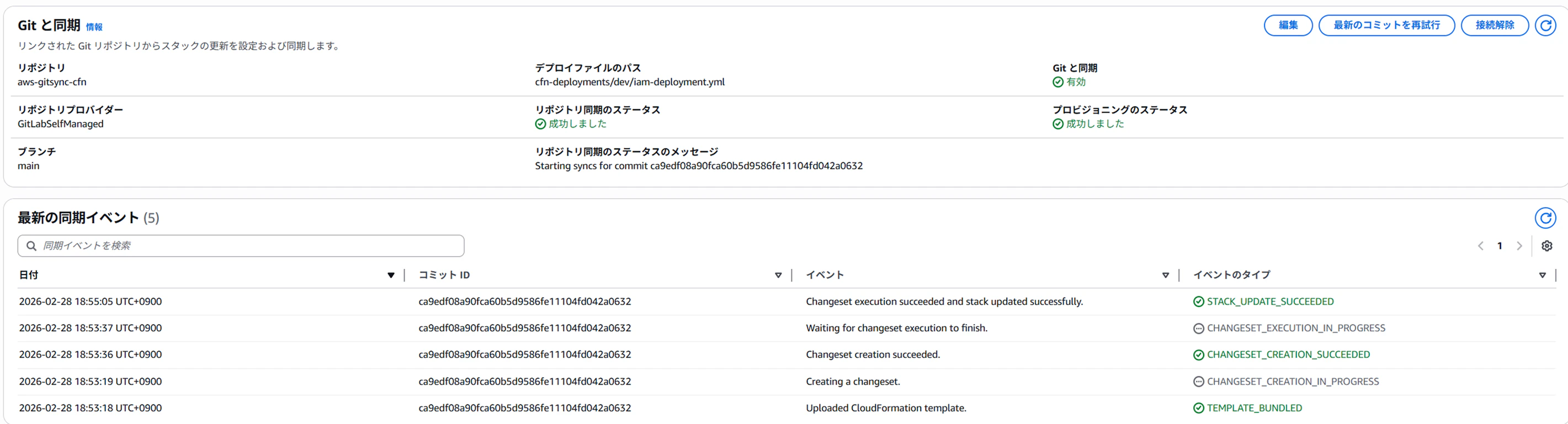Click the CHANGESET_CREATION_IN_PROGRESS status icon

tap(1199, 382)
